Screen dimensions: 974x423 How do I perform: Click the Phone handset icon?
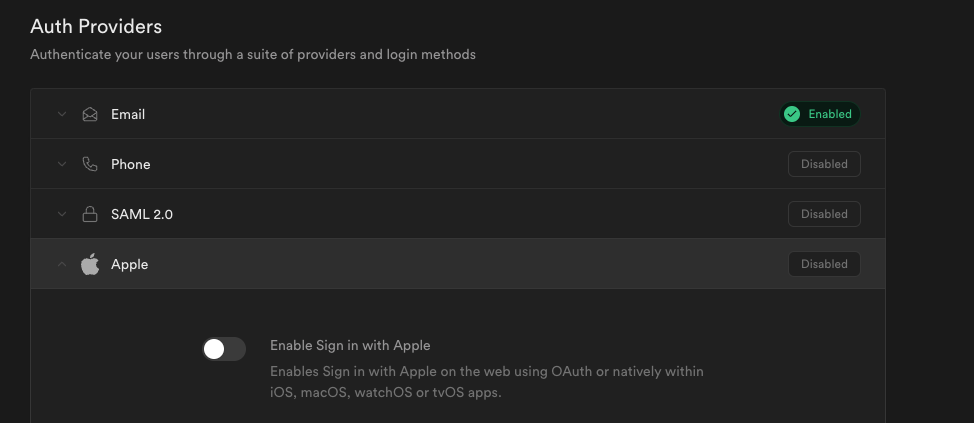(90, 164)
